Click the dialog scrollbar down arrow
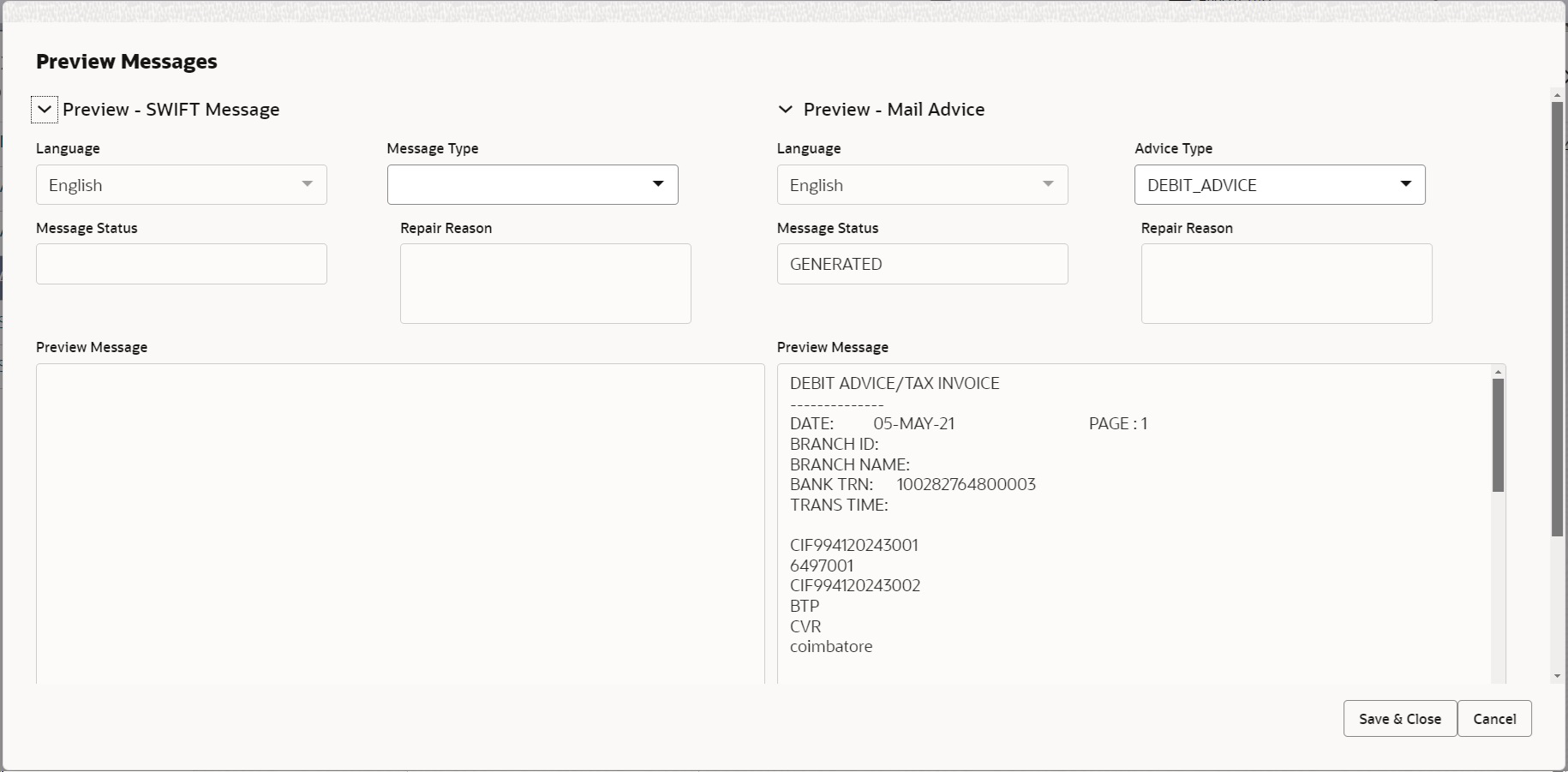This screenshot has height=772, width=1568. pyautogui.click(x=1557, y=676)
